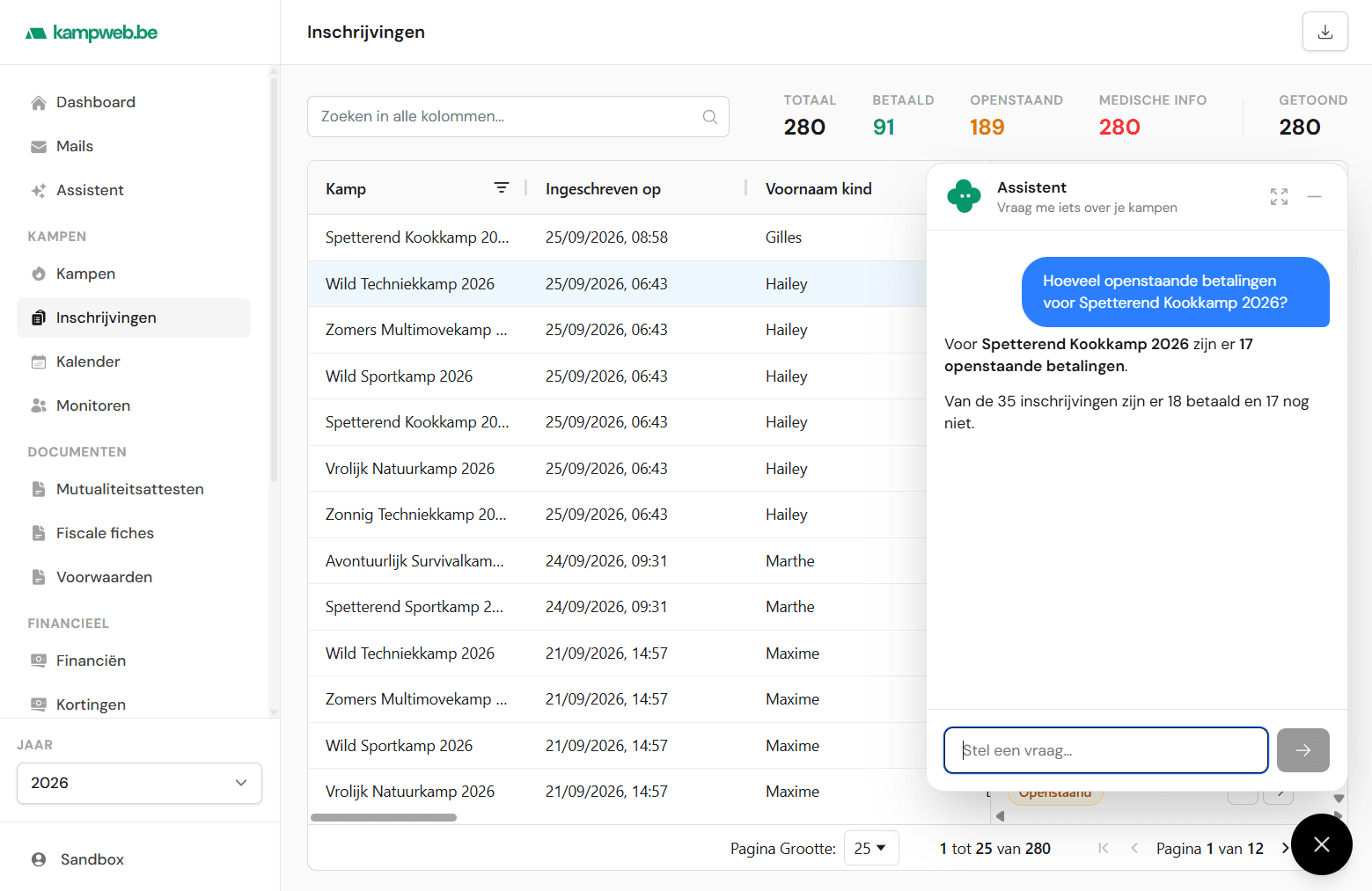
Task: Close the chat with round X button
Action: [x=1322, y=844]
